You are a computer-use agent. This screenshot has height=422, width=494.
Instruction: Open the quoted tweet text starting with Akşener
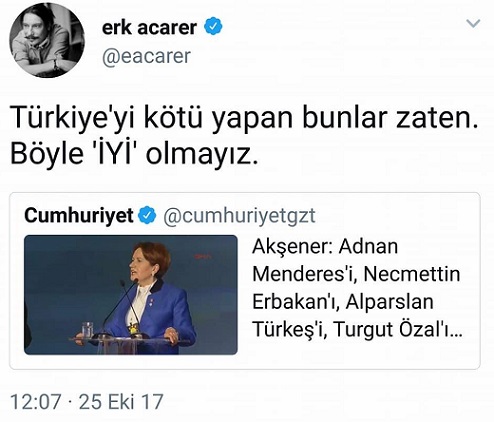point(357,288)
